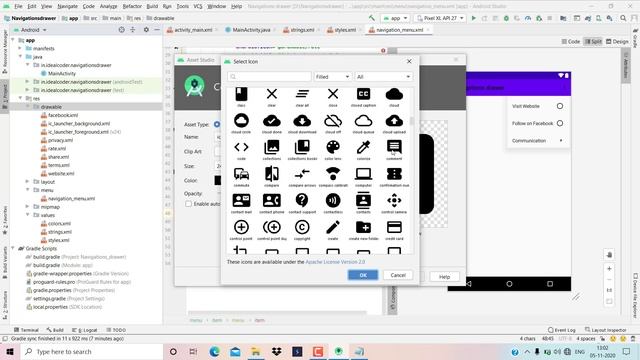The height and width of the screenshot is (360, 640).
Task: Open the Terminal tool window
Action: (x=26, y=330)
